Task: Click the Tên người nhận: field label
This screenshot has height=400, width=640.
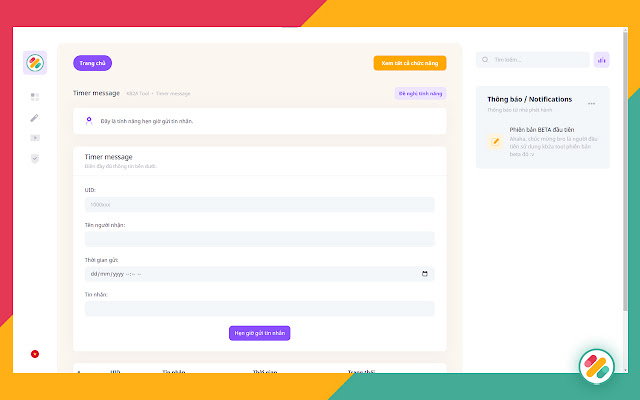Action: (x=105, y=225)
